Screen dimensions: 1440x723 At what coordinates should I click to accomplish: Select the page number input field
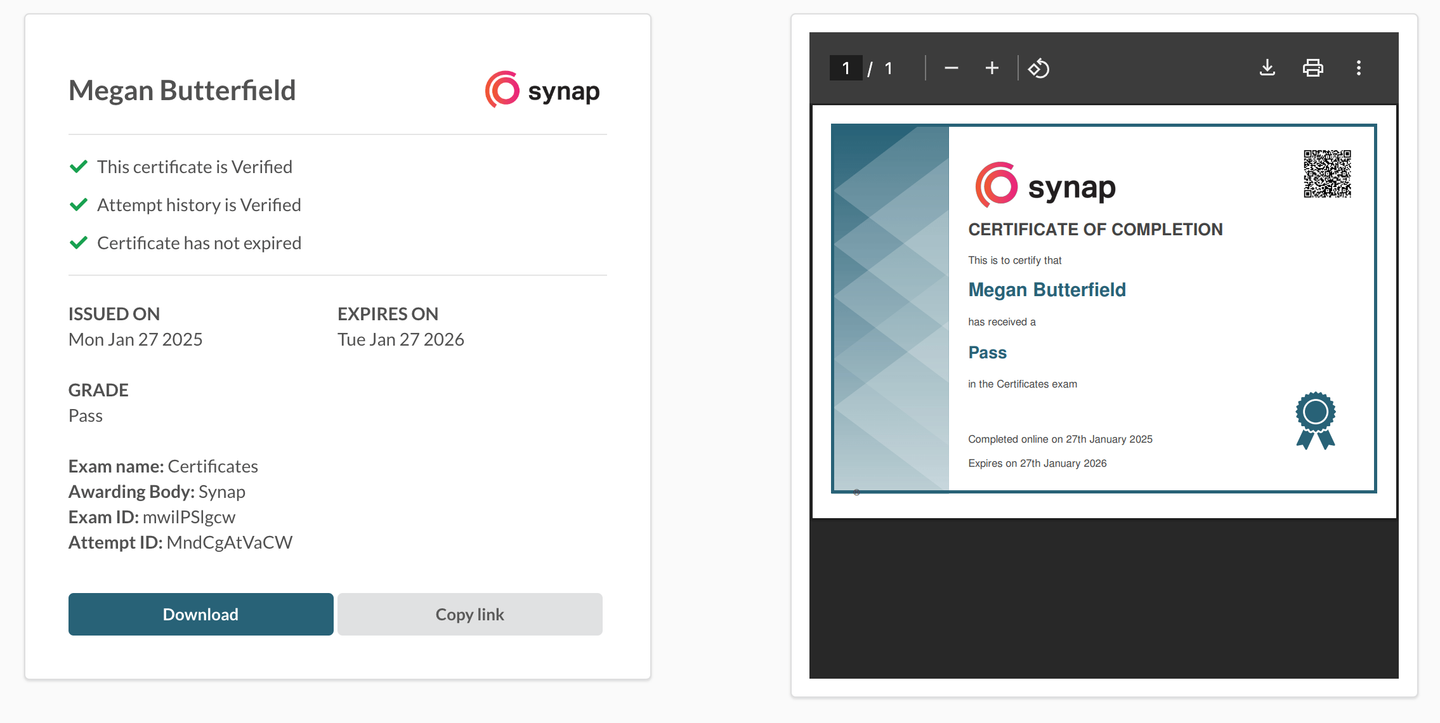[x=845, y=68]
